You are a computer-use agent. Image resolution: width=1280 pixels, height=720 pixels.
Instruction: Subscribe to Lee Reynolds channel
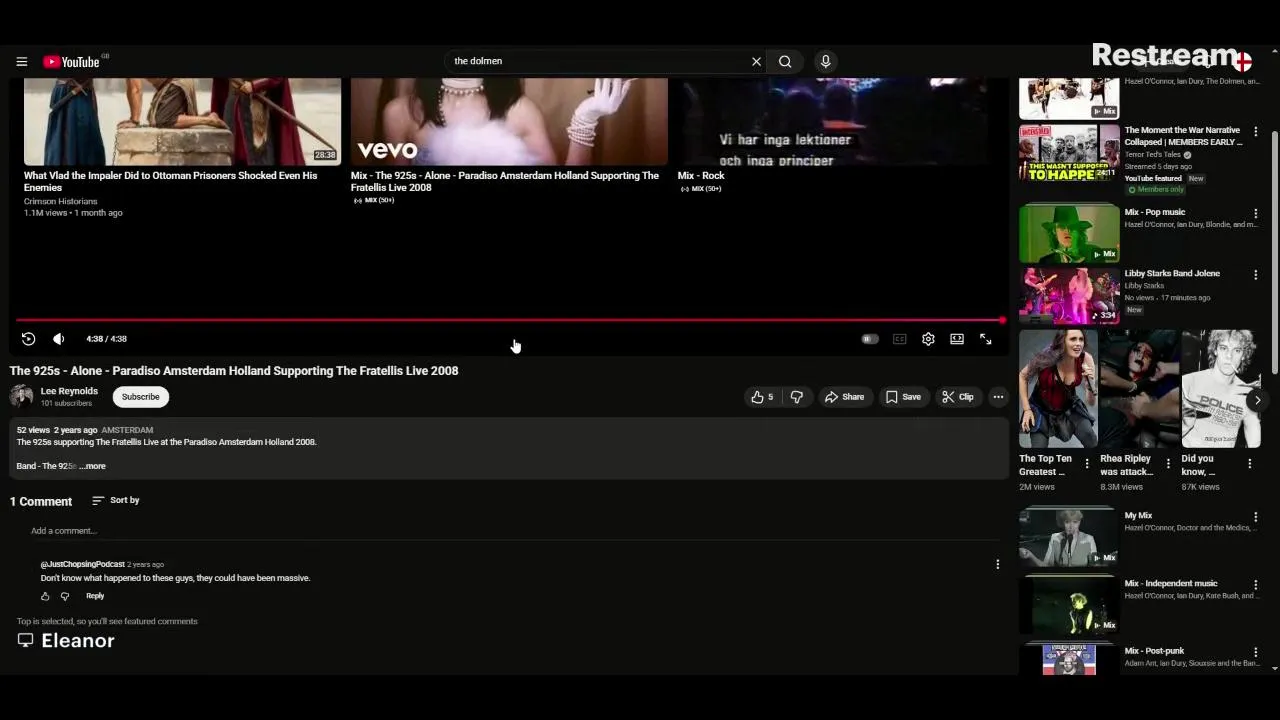point(140,397)
